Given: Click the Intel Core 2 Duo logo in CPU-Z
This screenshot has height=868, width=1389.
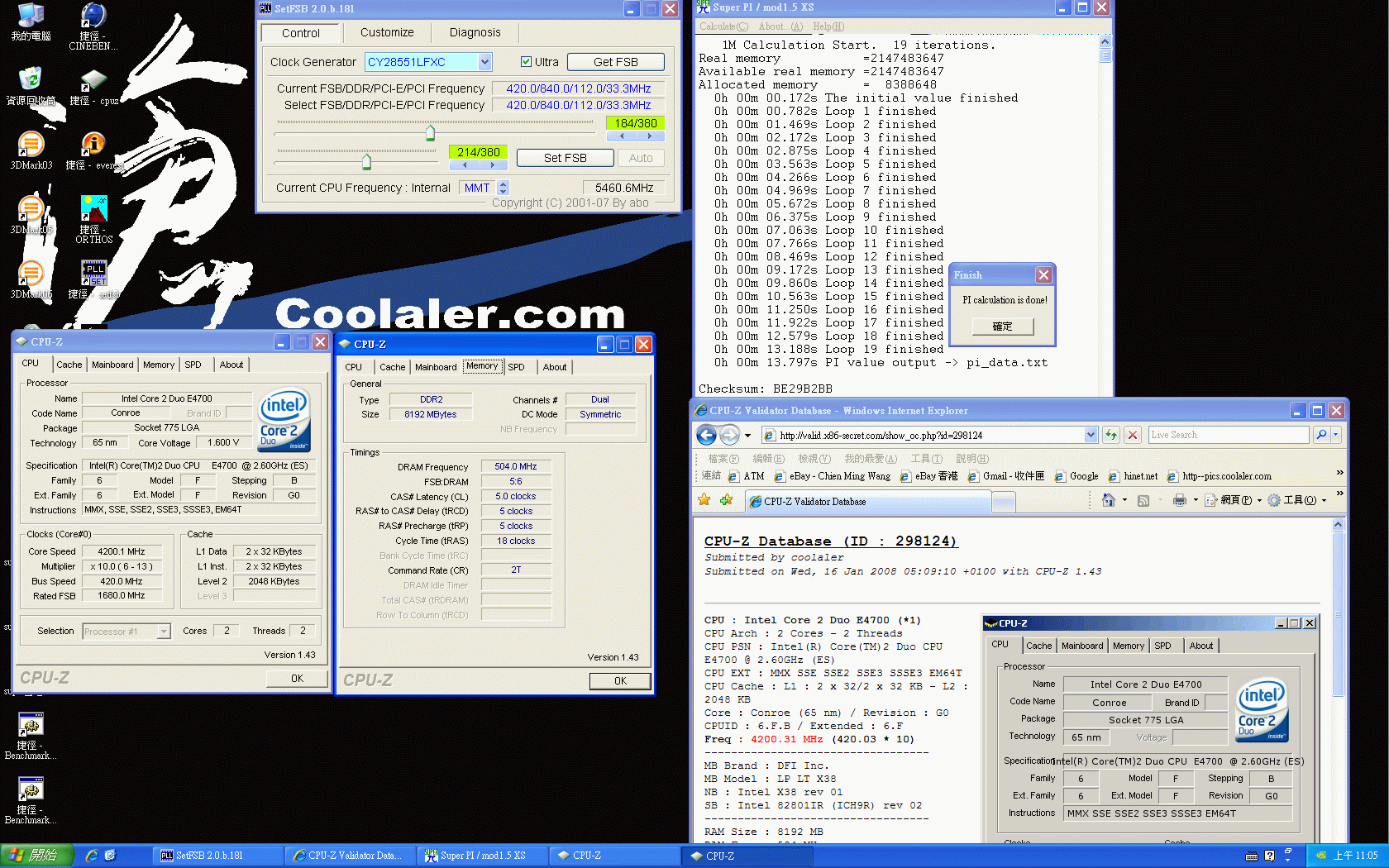Looking at the screenshot, I should [x=284, y=418].
